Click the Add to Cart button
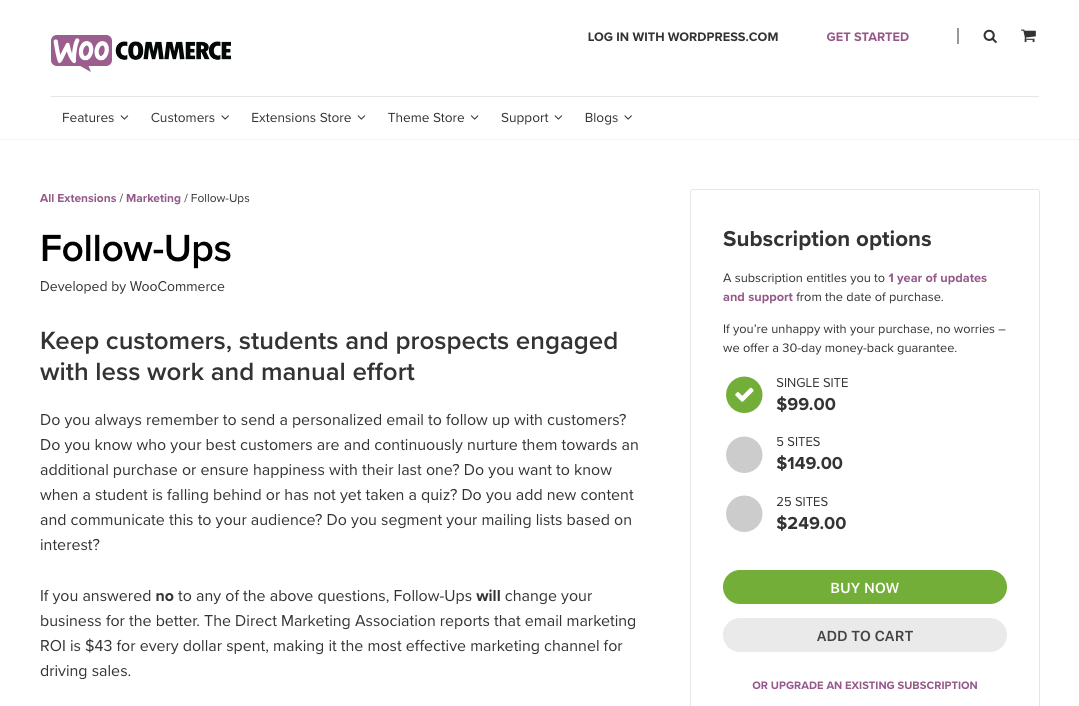 point(864,636)
